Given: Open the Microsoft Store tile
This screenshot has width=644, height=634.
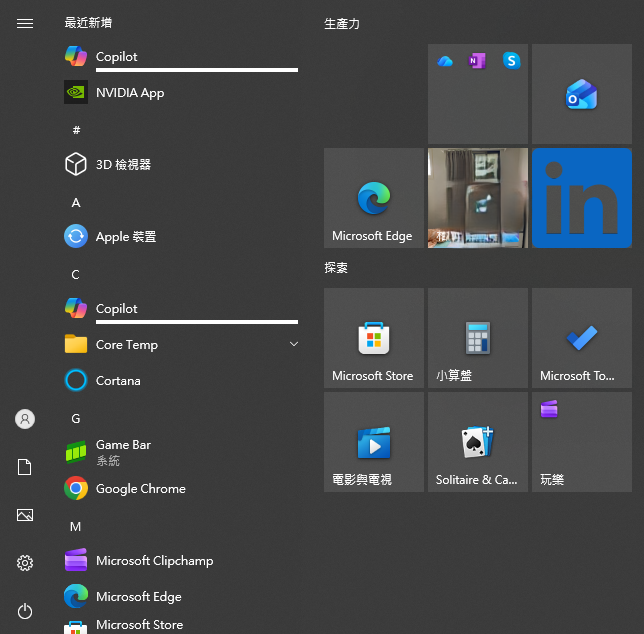Looking at the screenshot, I should [374, 338].
